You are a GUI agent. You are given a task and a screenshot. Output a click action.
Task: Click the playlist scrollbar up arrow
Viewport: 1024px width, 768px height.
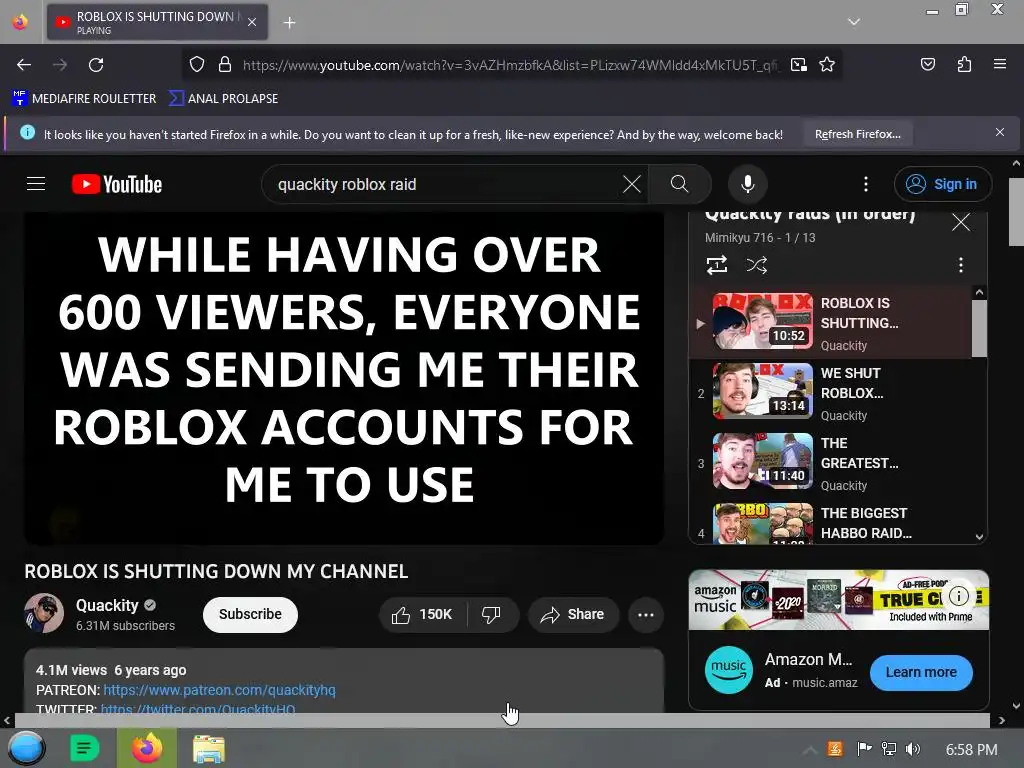(x=979, y=293)
